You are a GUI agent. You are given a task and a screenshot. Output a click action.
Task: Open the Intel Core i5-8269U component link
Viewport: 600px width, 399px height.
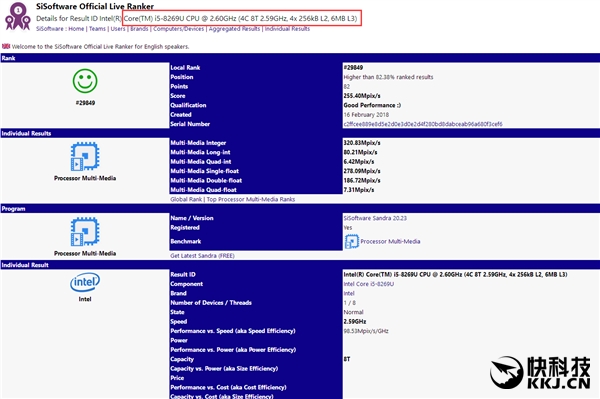click(369, 284)
